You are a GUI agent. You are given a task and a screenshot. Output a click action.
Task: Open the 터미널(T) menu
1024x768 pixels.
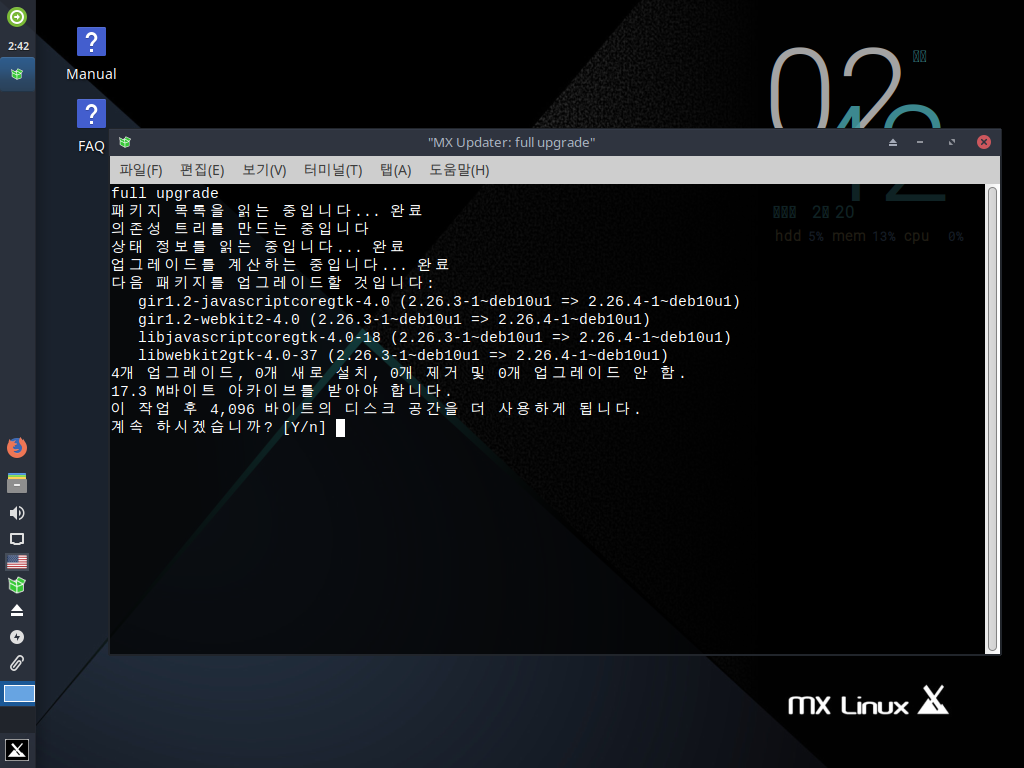pyautogui.click(x=333, y=170)
